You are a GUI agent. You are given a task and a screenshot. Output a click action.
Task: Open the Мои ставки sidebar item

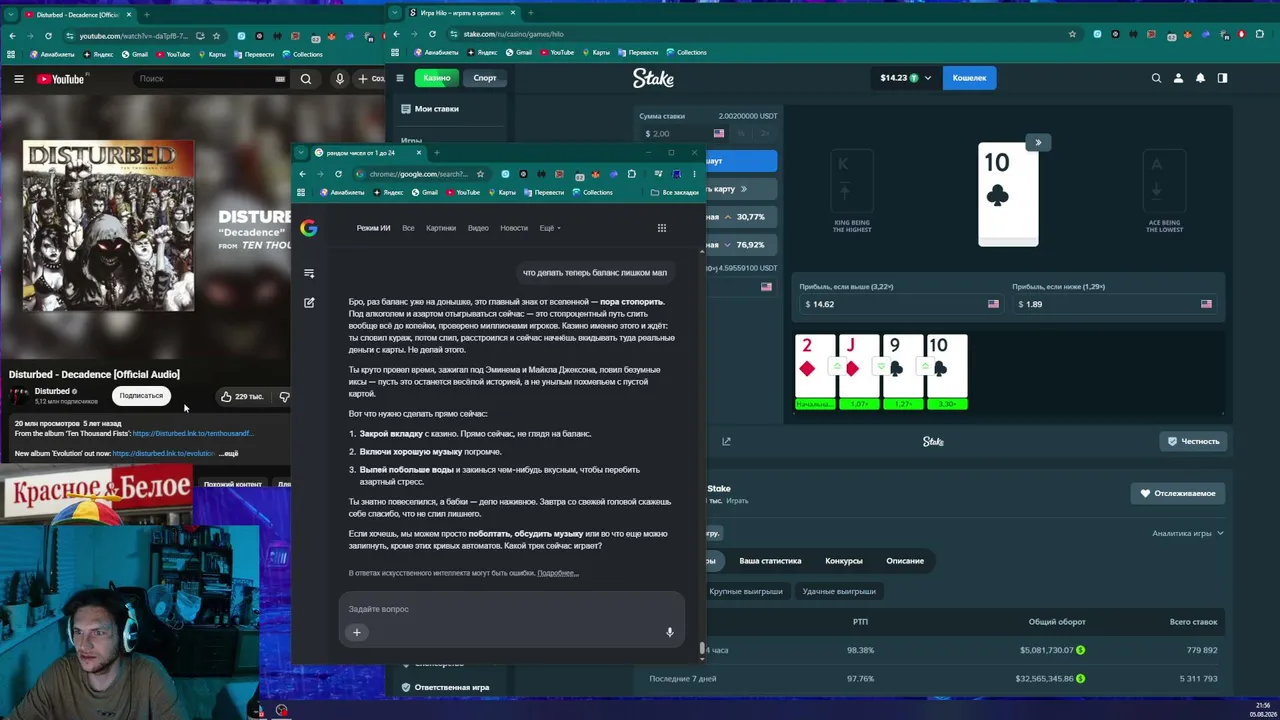(x=430, y=109)
